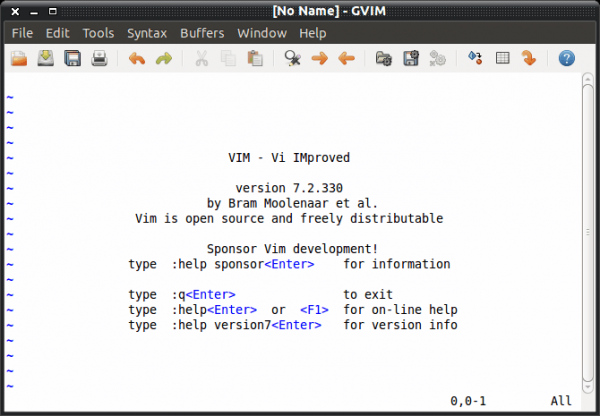Open Find and Replace toolbar icon
The width and height of the screenshot is (600, 416).
[x=292, y=59]
